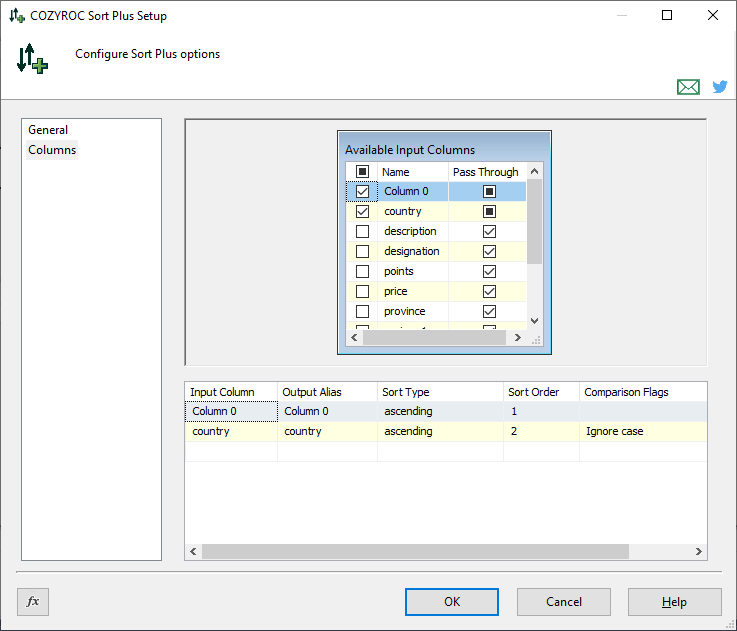The image size is (737, 631).
Task: Edit Sort Order value 1
Action: (x=541, y=411)
